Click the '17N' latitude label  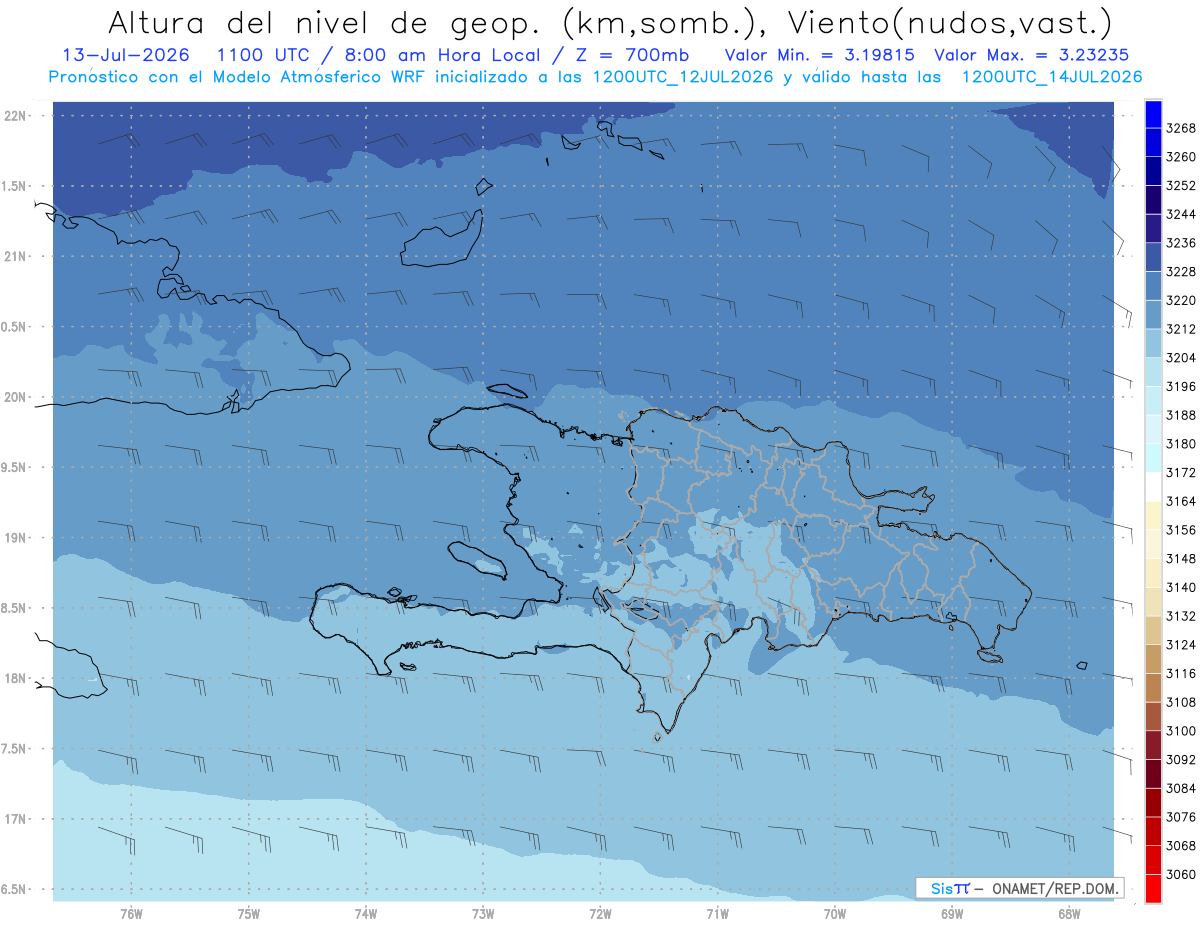17,819
